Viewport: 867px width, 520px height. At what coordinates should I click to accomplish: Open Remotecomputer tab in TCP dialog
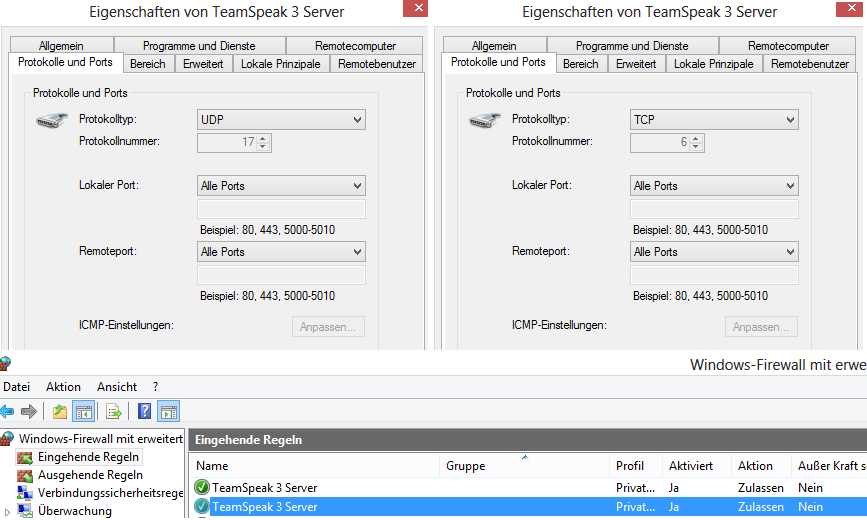click(788, 45)
